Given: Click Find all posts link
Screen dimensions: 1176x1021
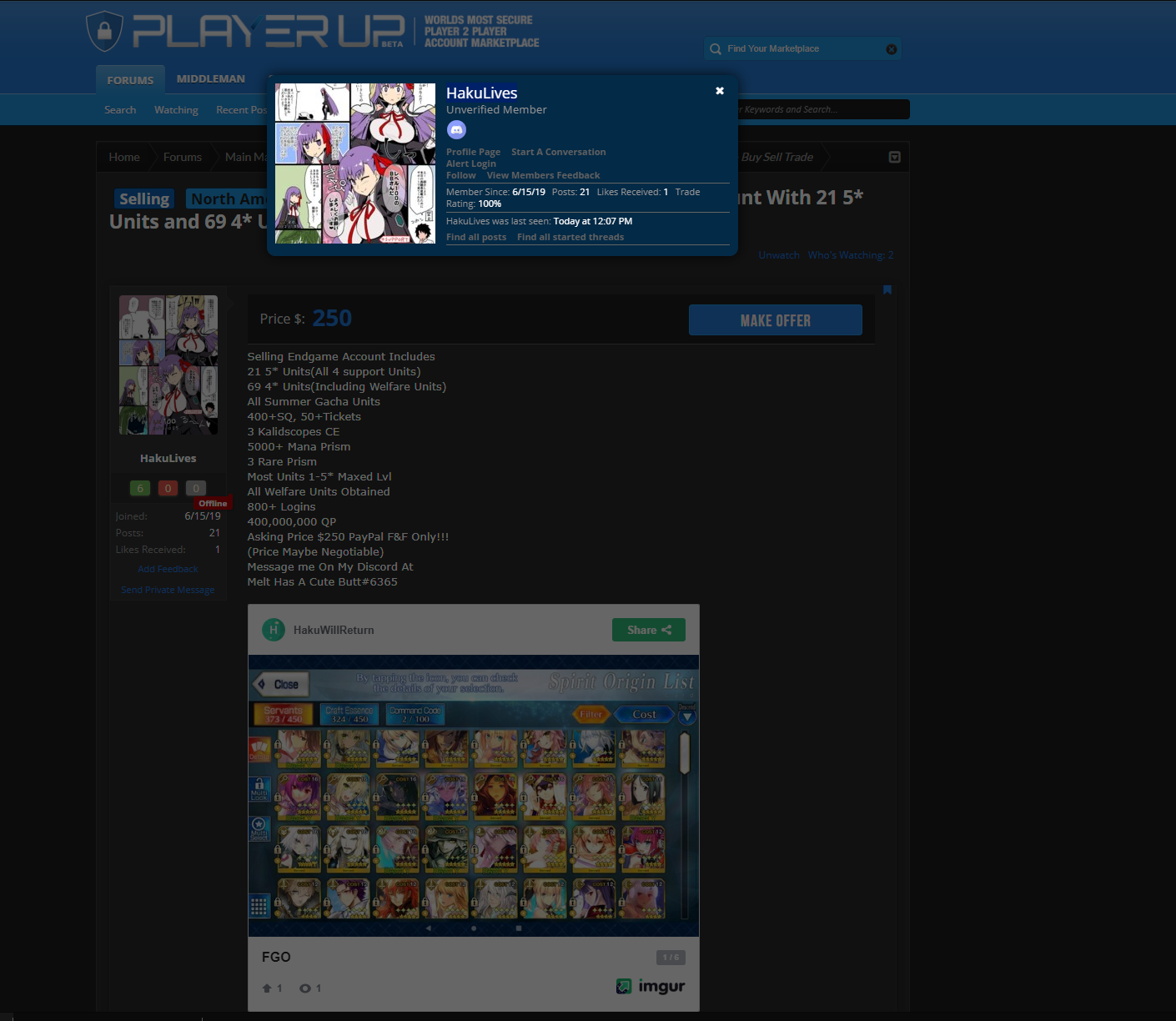Looking at the screenshot, I should coord(476,237).
